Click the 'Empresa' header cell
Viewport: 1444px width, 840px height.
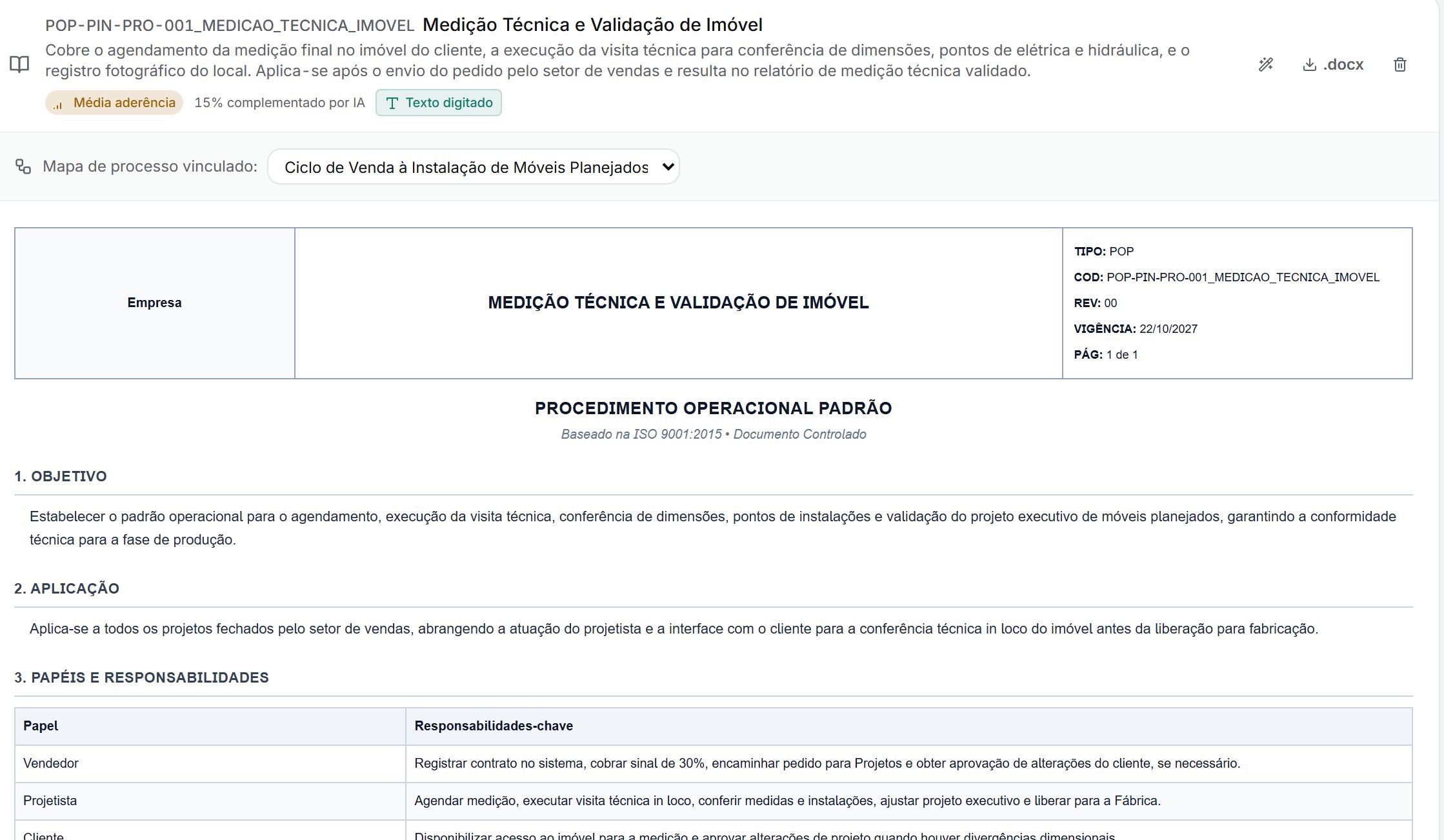(x=155, y=303)
